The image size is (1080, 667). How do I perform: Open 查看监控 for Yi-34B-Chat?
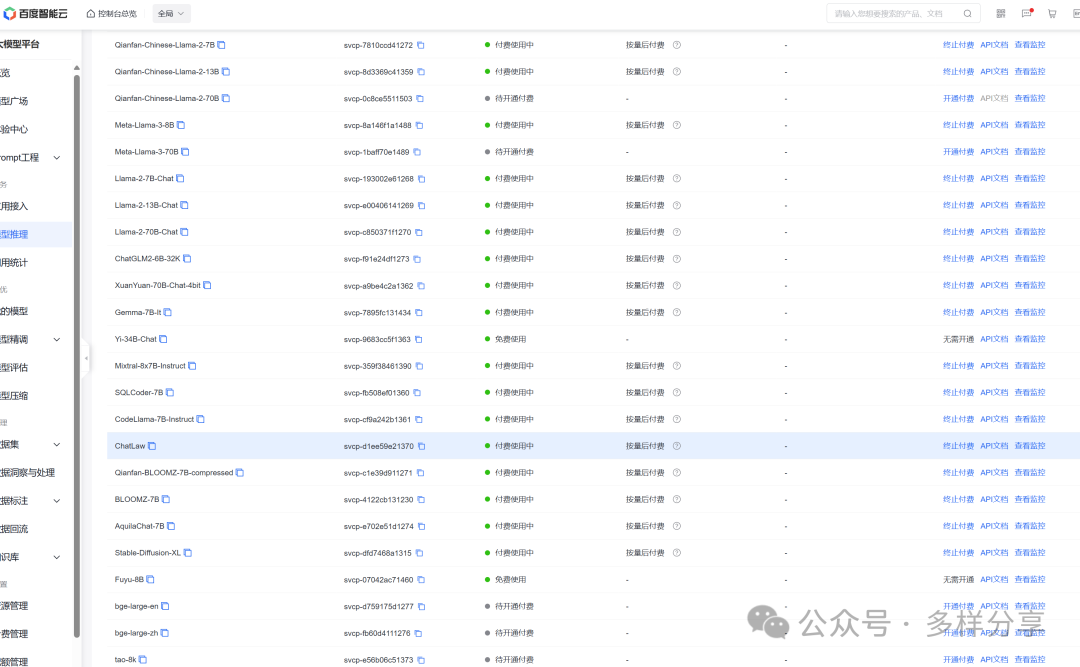pos(1029,339)
